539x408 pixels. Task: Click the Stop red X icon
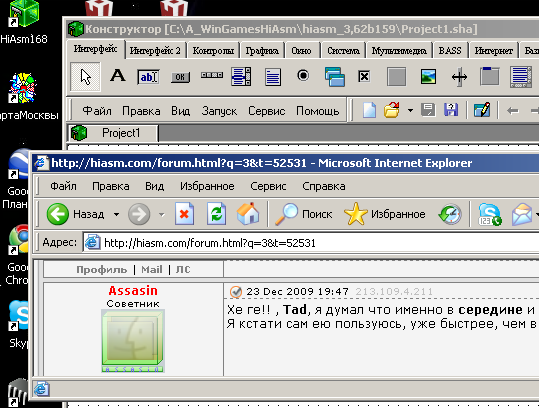coord(184,214)
